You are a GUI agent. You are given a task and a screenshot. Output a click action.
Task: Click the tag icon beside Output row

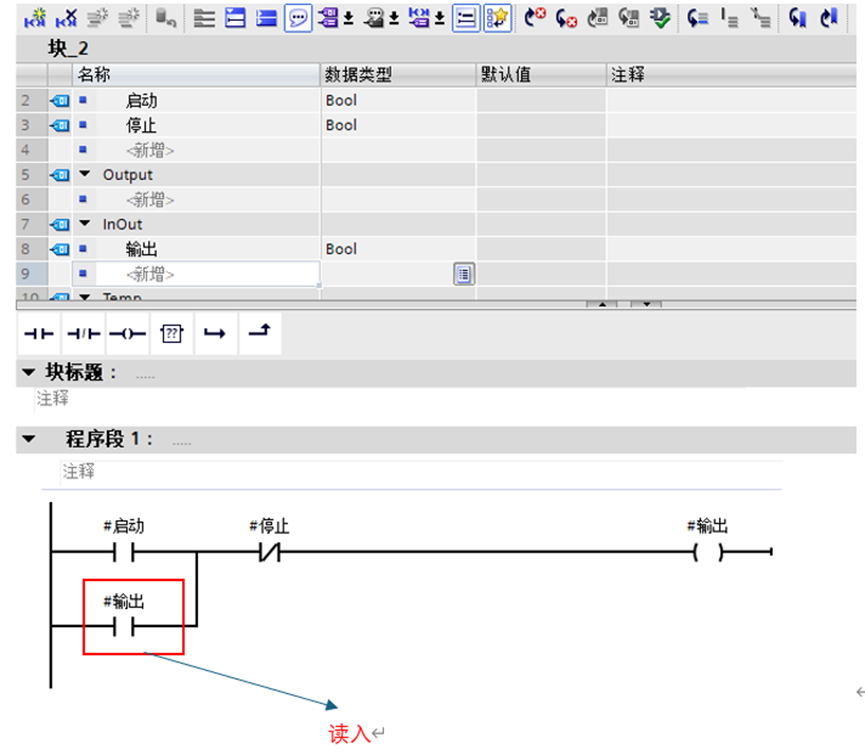click(x=60, y=175)
